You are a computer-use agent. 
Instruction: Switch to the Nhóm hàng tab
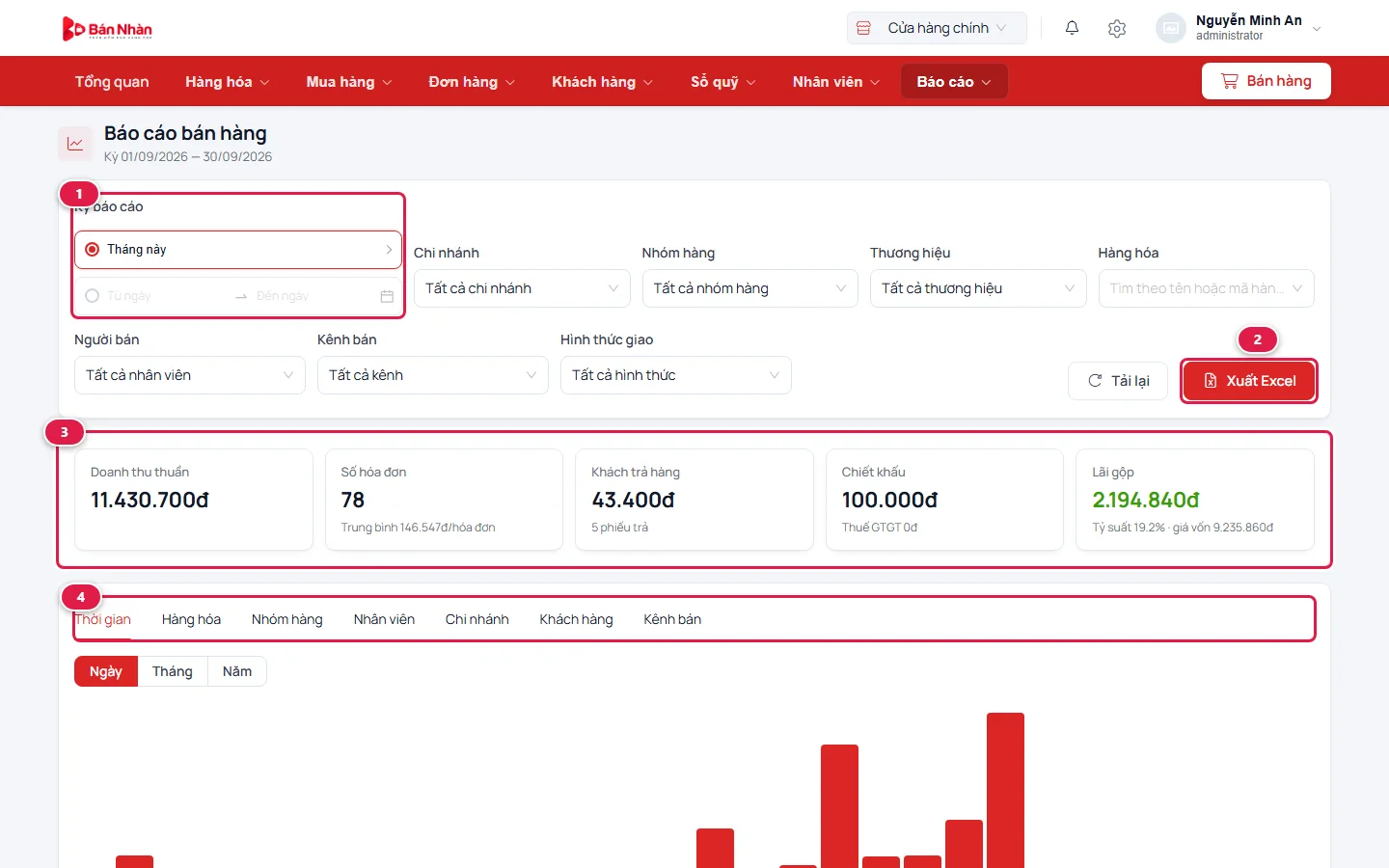[286, 619]
